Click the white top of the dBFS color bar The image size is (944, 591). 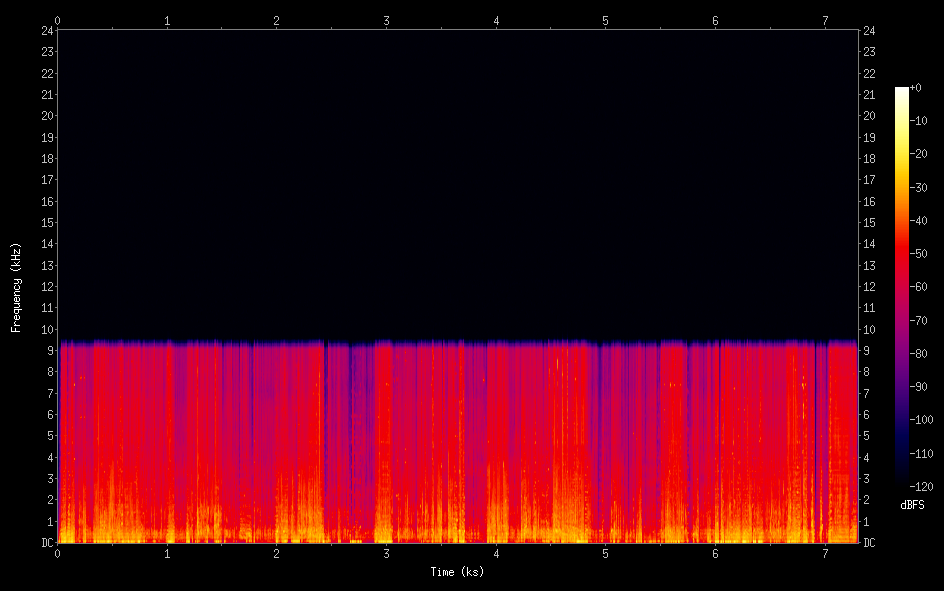coord(902,92)
